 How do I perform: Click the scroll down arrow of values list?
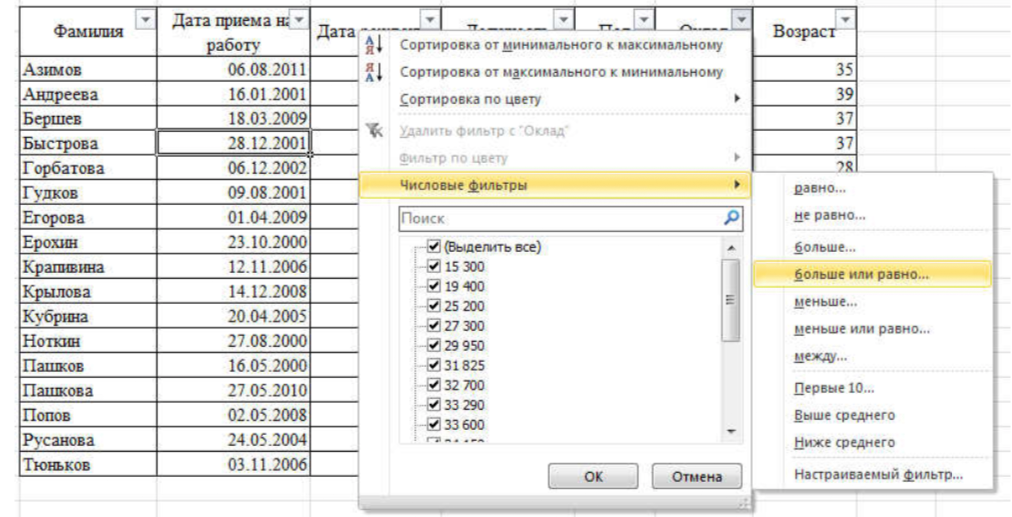[x=731, y=431]
